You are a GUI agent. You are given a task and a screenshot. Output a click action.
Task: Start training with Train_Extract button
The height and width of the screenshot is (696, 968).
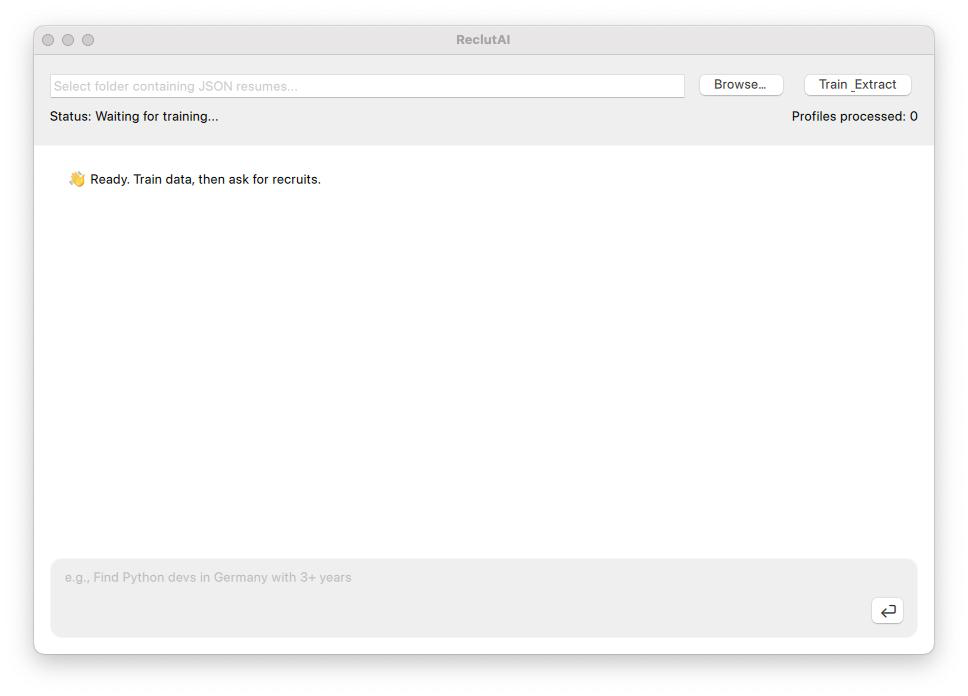tap(857, 85)
